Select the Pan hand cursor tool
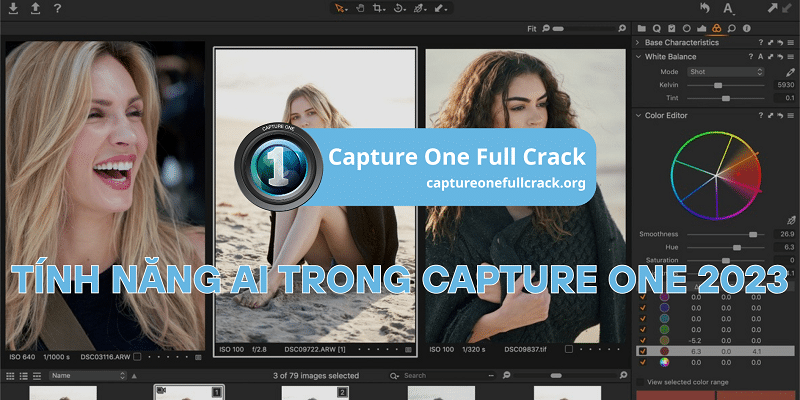Screen dimensions: 800x400 click(x=360, y=8)
